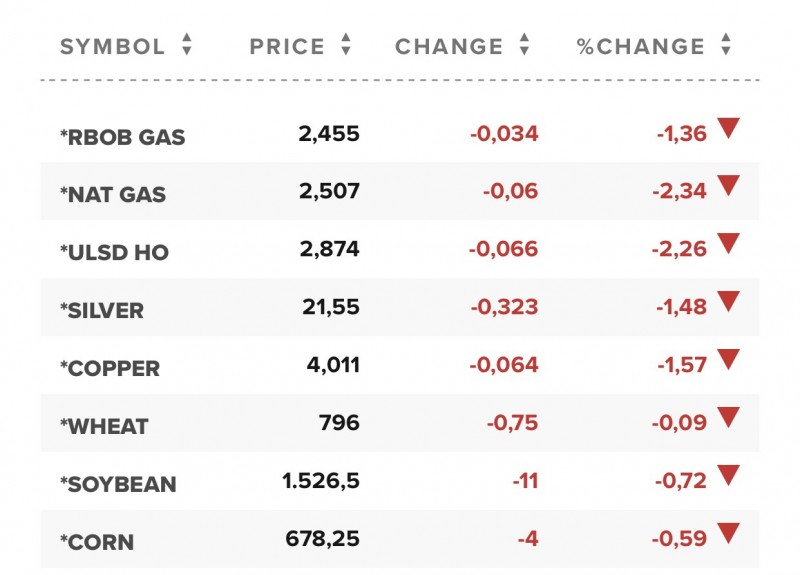
Task: Click red down triangle in RBOB GAS row
Action: [728, 127]
